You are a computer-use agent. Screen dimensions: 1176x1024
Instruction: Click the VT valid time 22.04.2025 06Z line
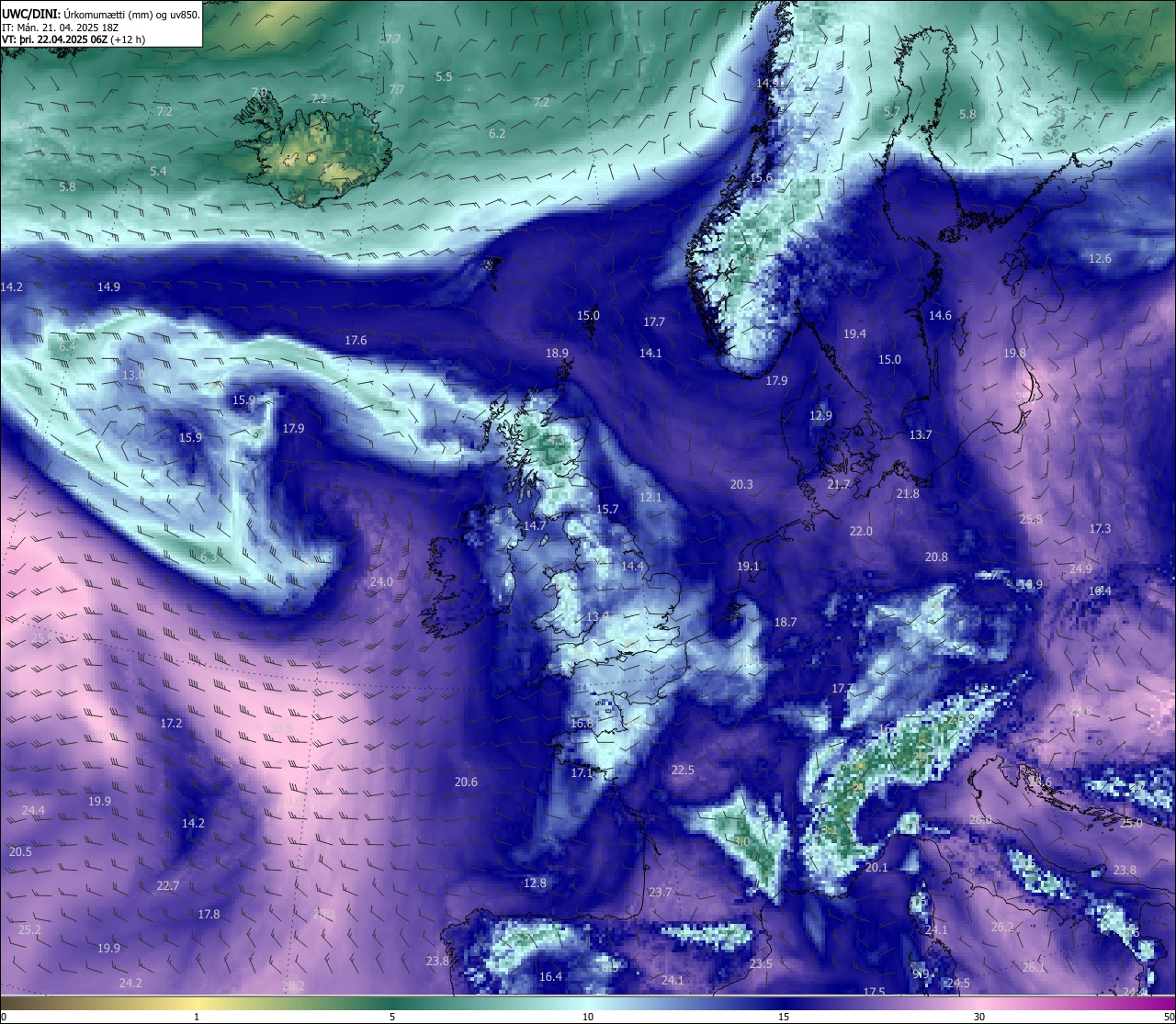(x=73, y=39)
